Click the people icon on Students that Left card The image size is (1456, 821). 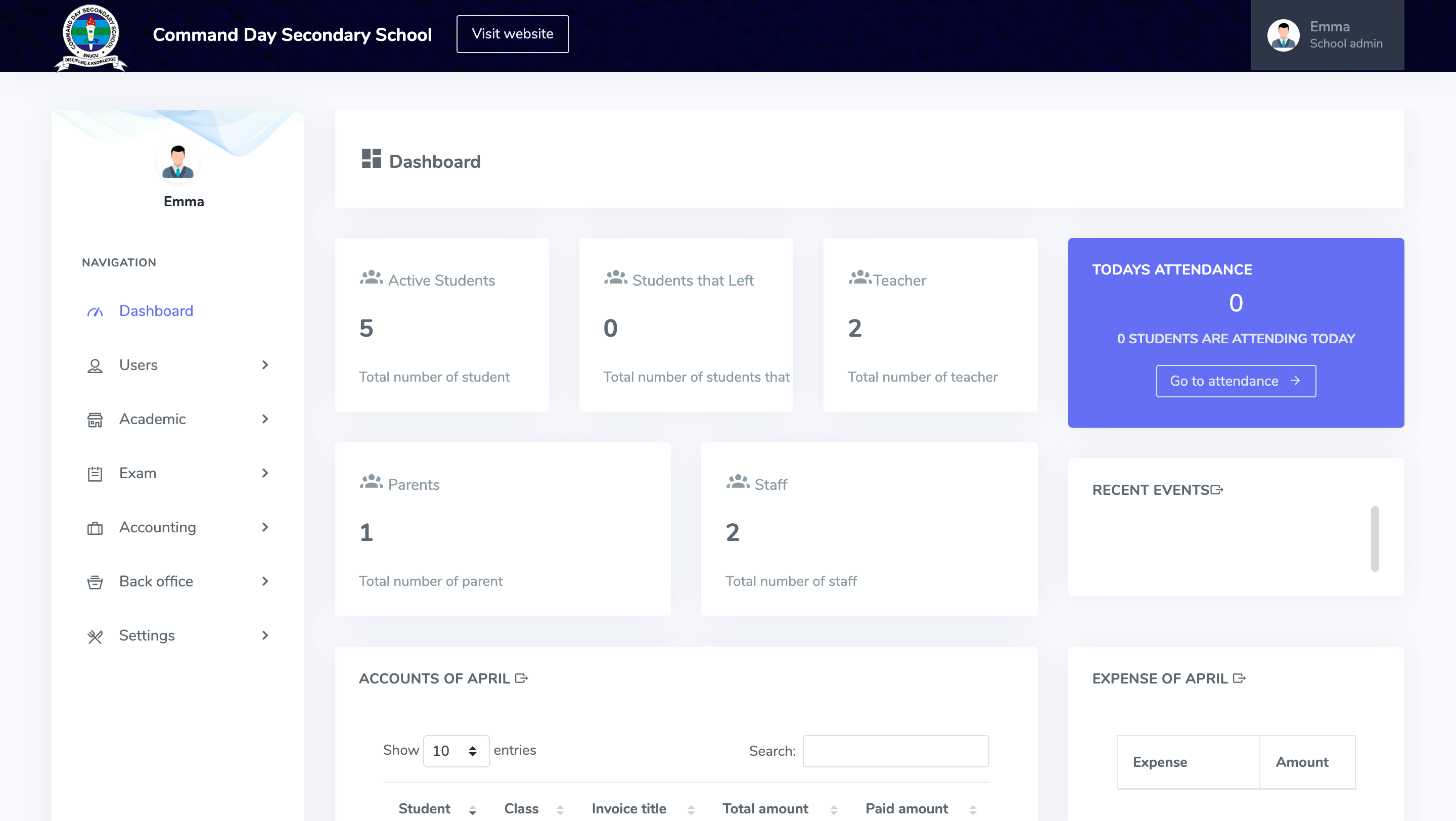pyautogui.click(x=616, y=278)
